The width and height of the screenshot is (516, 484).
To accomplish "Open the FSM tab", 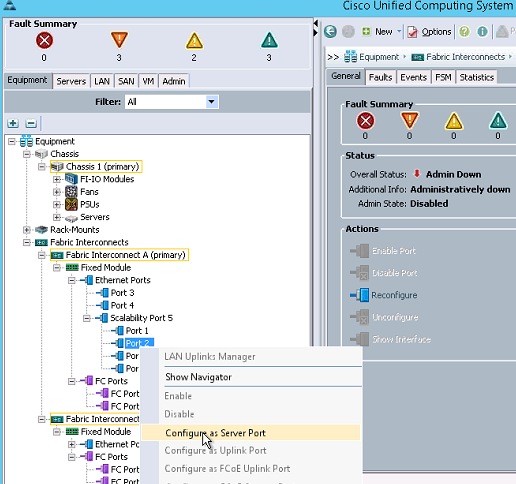I will (x=443, y=77).
